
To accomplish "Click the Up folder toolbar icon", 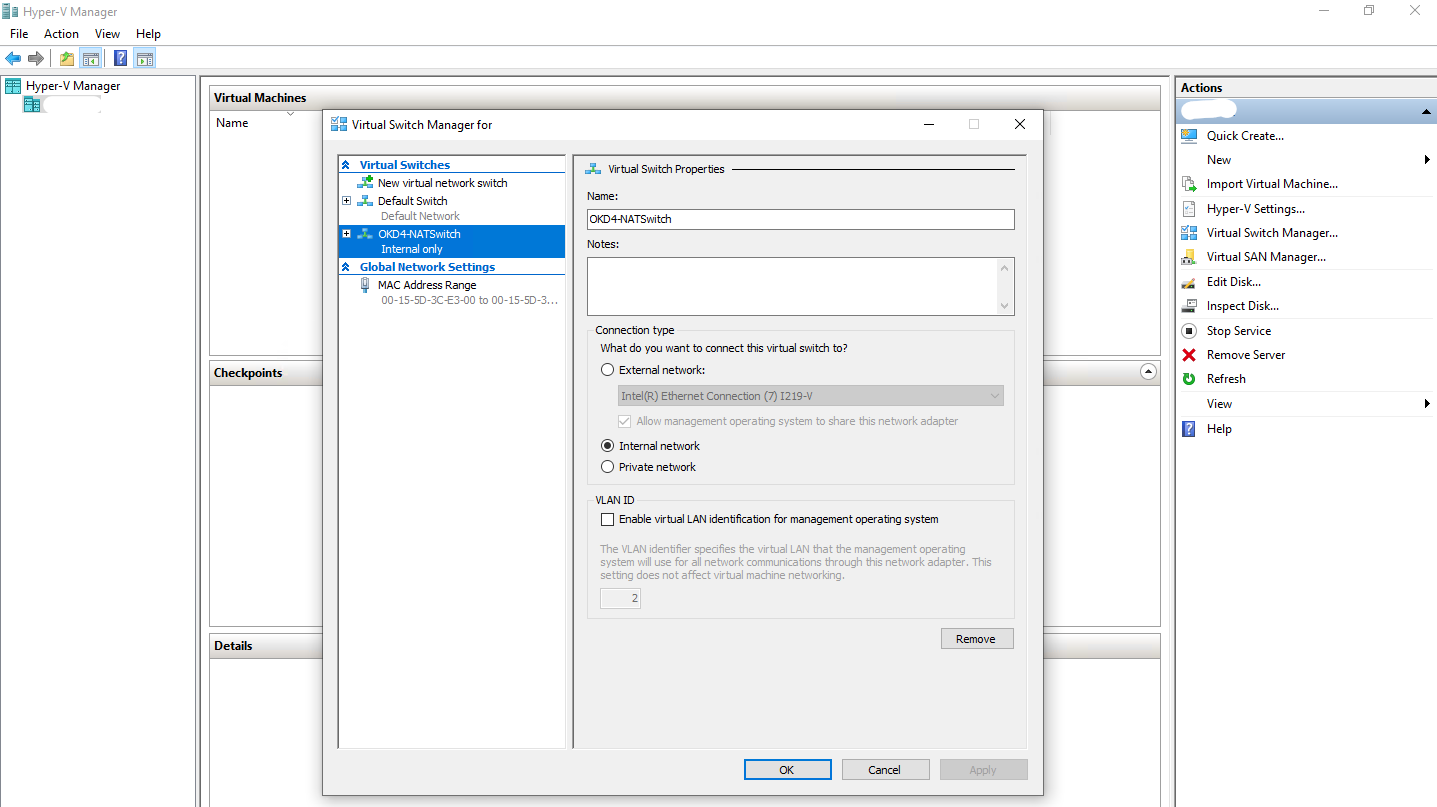I will (x=67, y=58).
